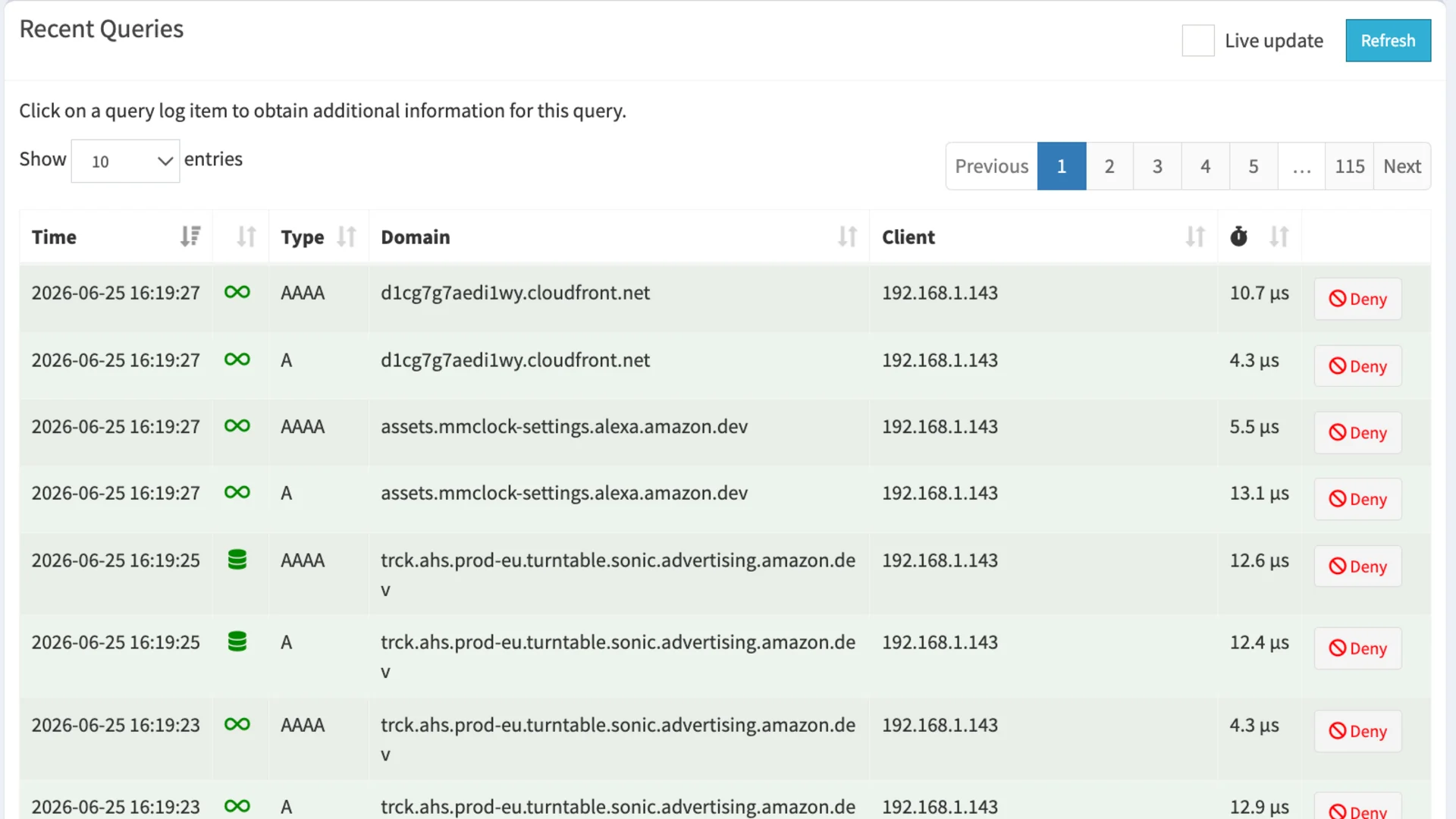Deny the 12.4 µs trck.ahs query
The height and width of the screenshot is (819, 1456).
point(1357,648)
